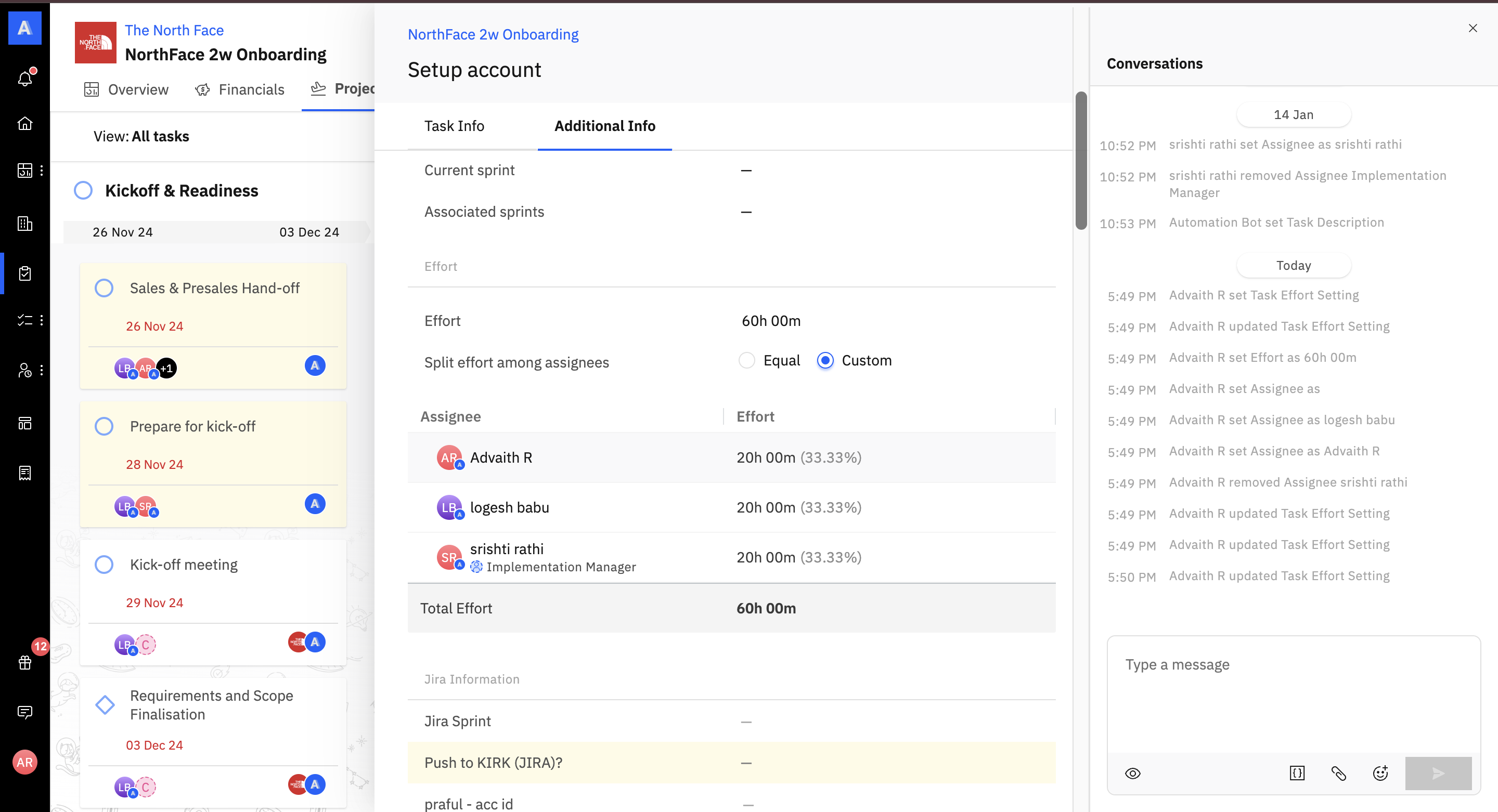Go to home icon in sidebar

click(25, 123)
